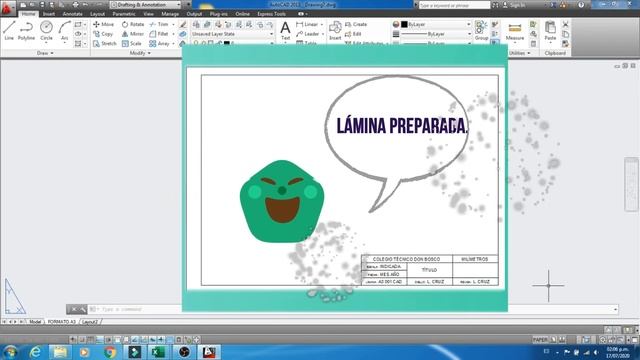
Task: Select the Polyline tool
Action: pyautogui.click(x=26, y=31)
